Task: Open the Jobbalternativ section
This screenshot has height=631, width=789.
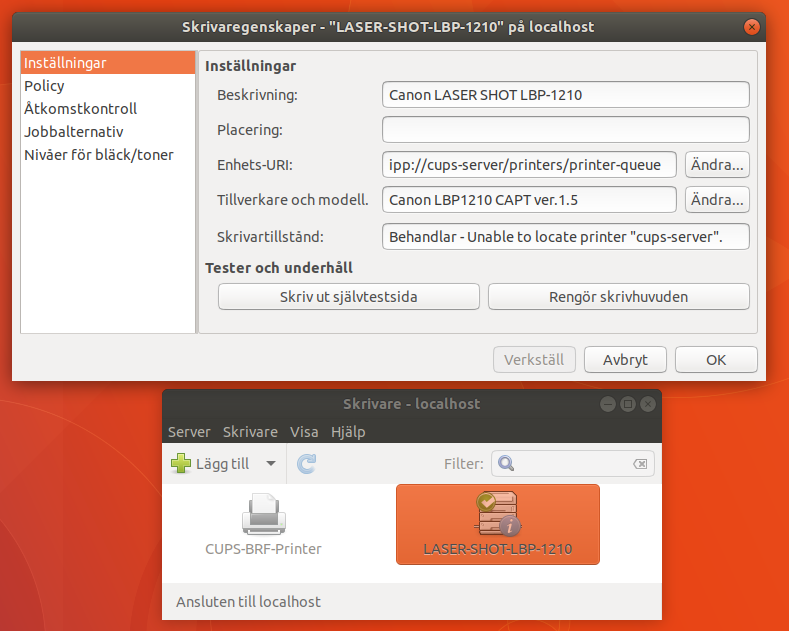Action: 108,132
